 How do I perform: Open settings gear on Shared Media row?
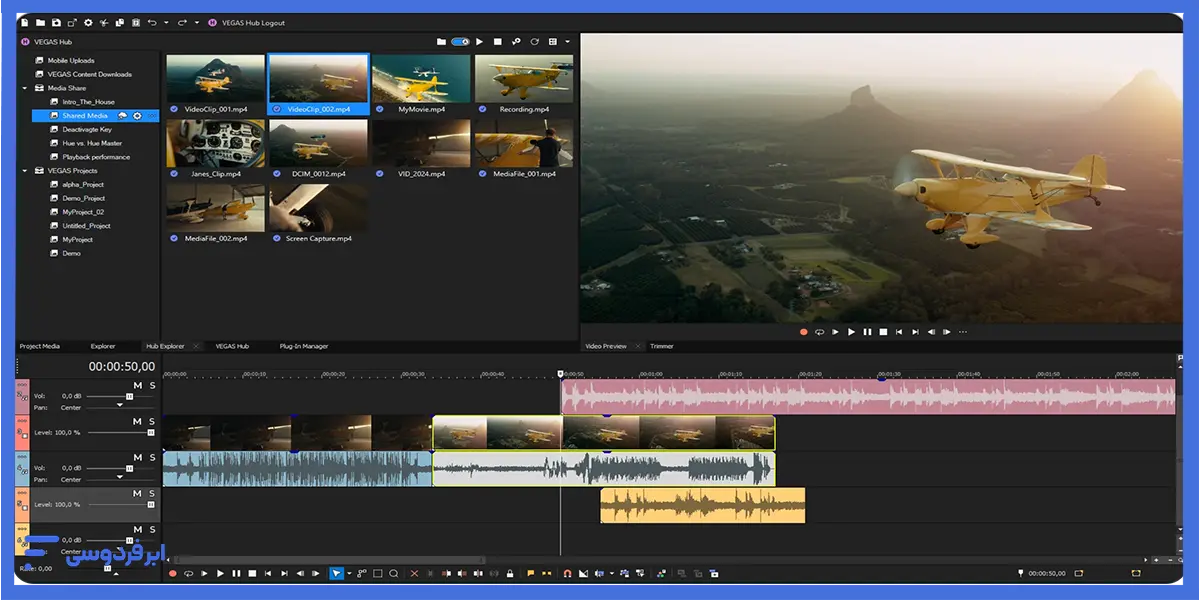(138, 116)
